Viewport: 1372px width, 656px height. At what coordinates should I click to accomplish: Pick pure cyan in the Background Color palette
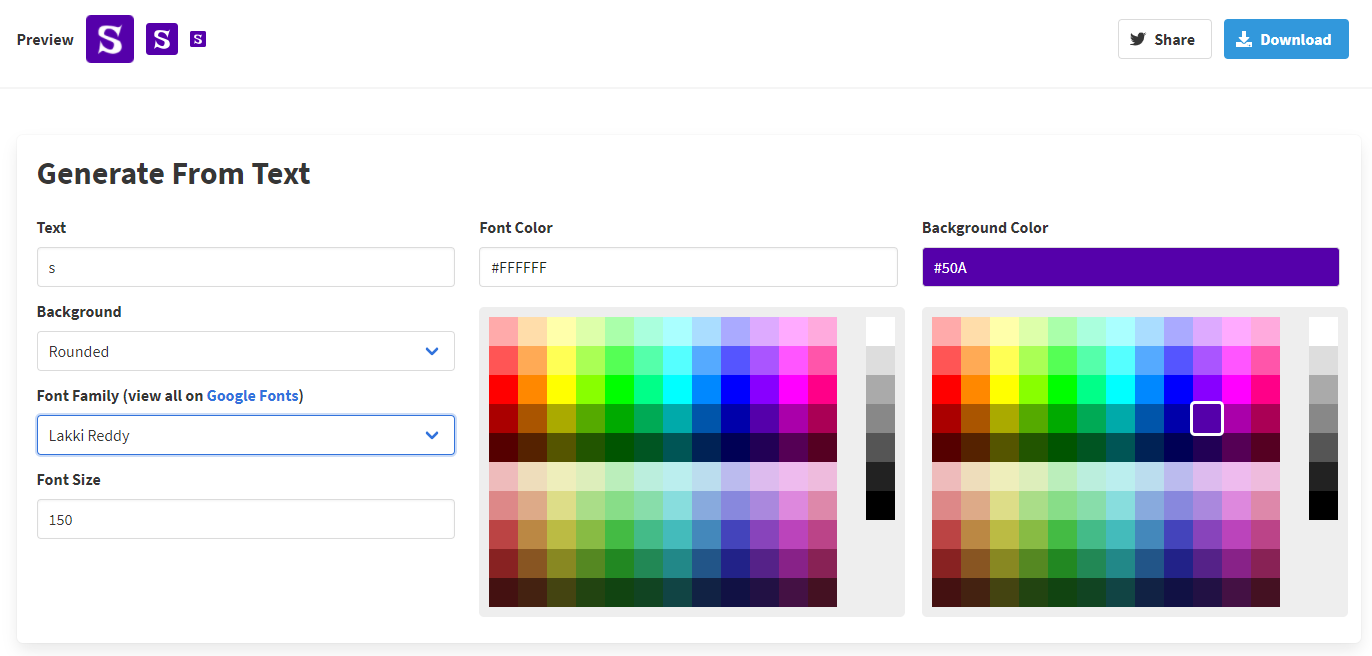pos(1120,389)
